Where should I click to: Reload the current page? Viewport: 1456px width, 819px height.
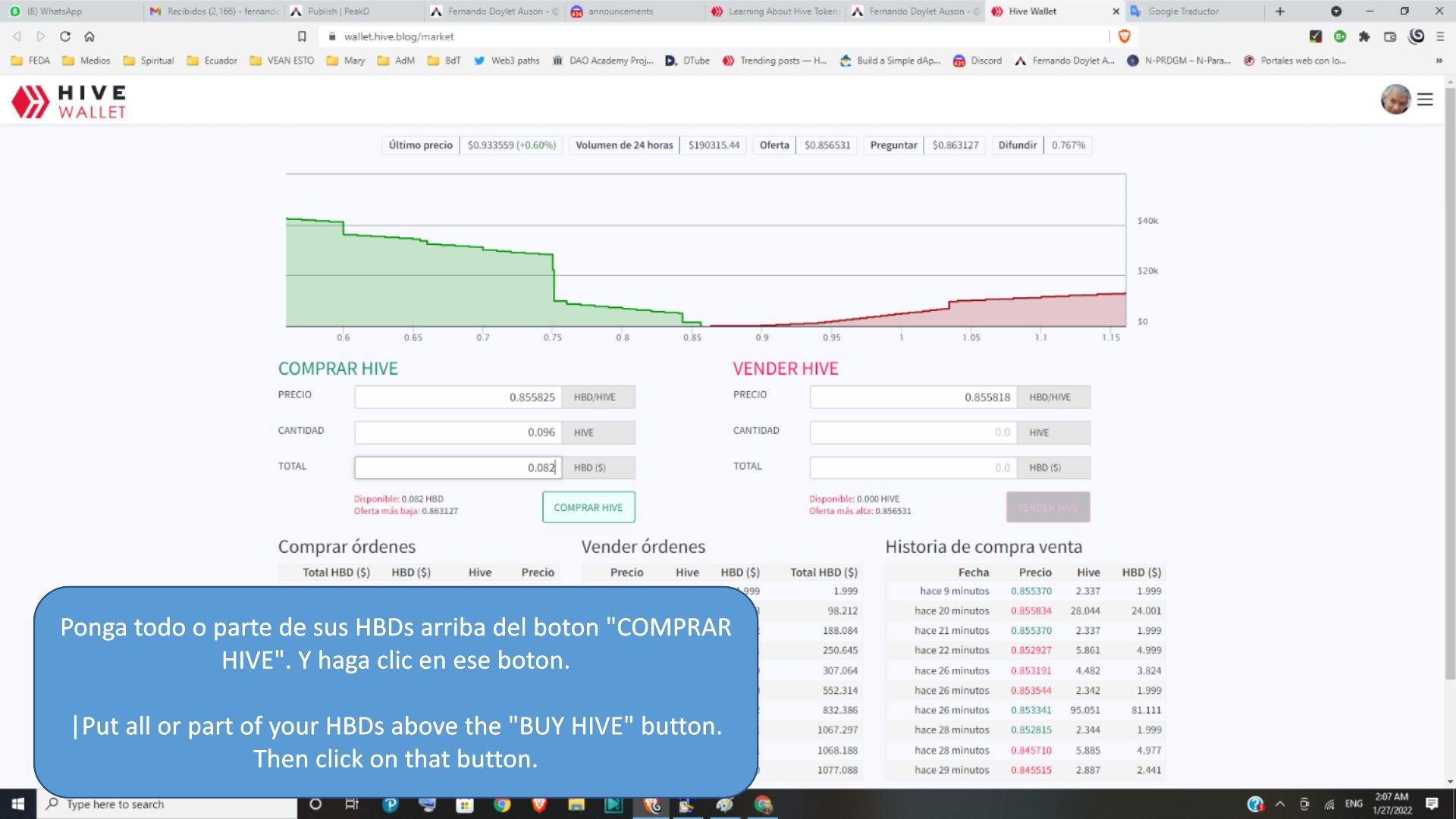[65, 36]
